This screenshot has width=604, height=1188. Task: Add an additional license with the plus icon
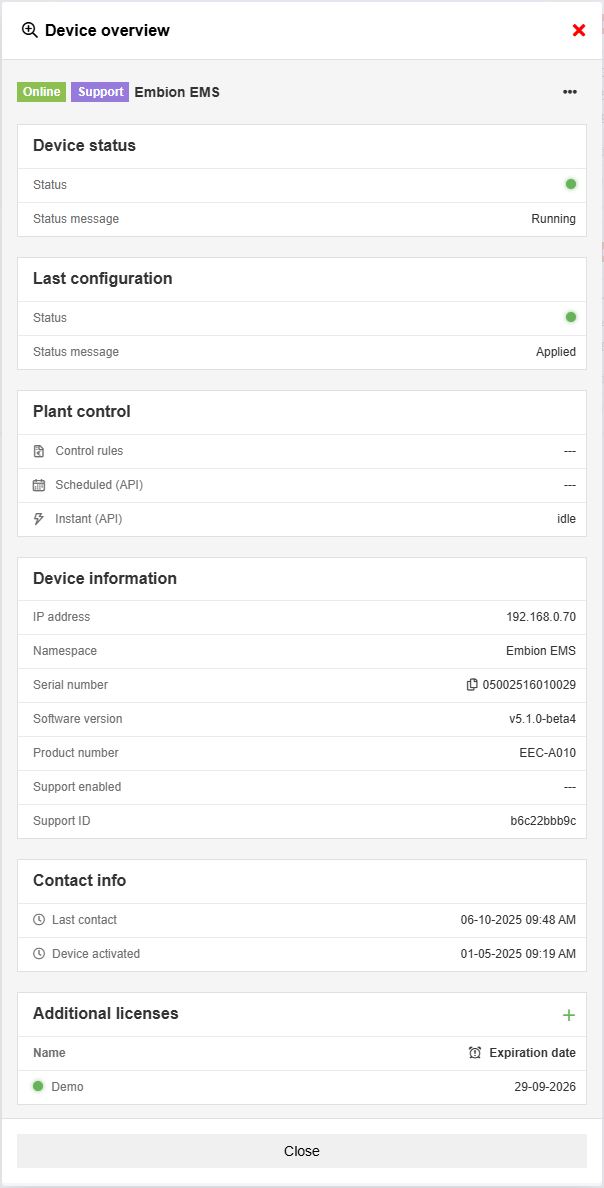(x=569, y=1015)
